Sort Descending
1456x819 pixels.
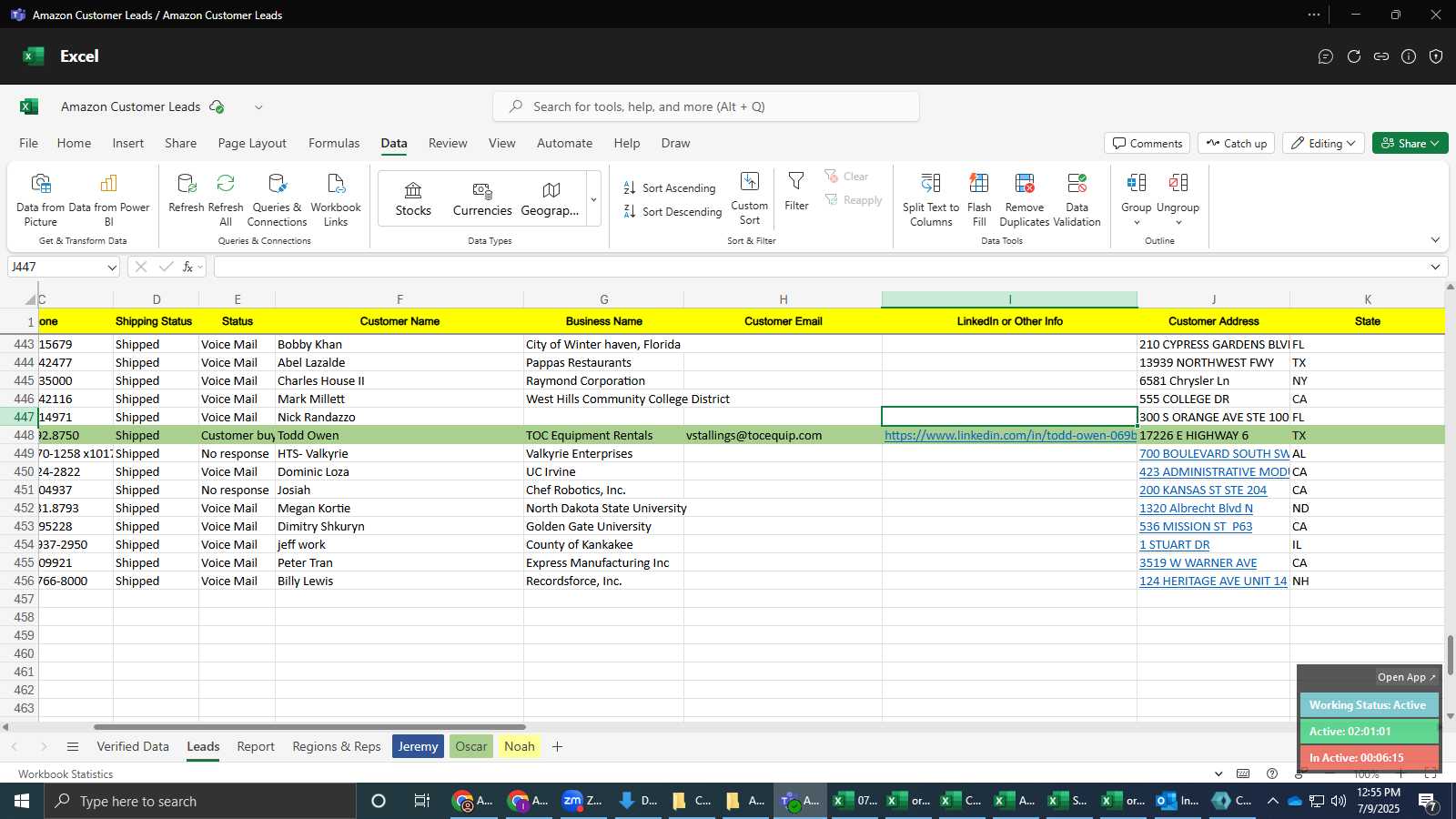pyautogui.click(x=672, y=212)
